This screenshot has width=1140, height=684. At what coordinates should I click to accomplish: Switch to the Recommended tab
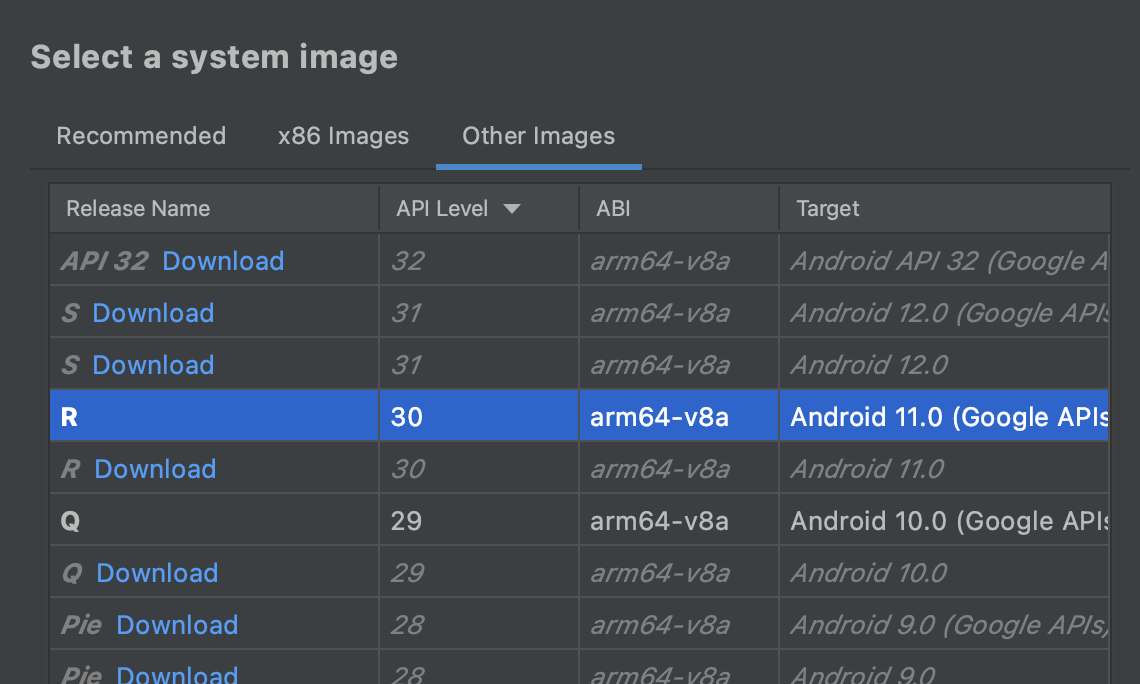141,136
